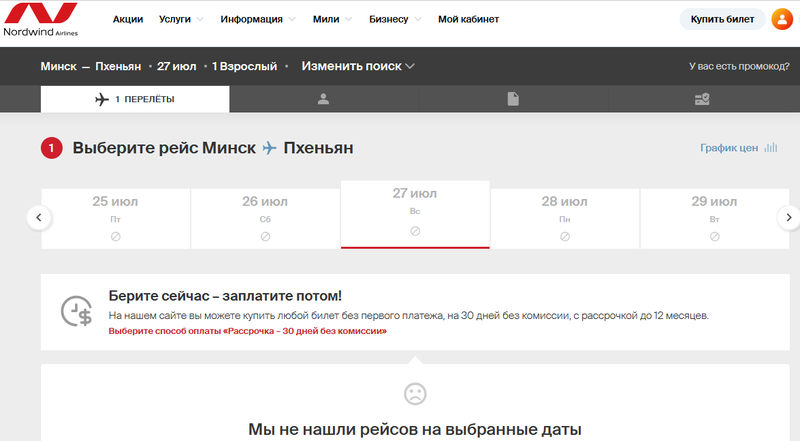The width and height of the screenshot is (800, 441).
Task: Open the Изменить поиск expander
Action: coord(358,67)
